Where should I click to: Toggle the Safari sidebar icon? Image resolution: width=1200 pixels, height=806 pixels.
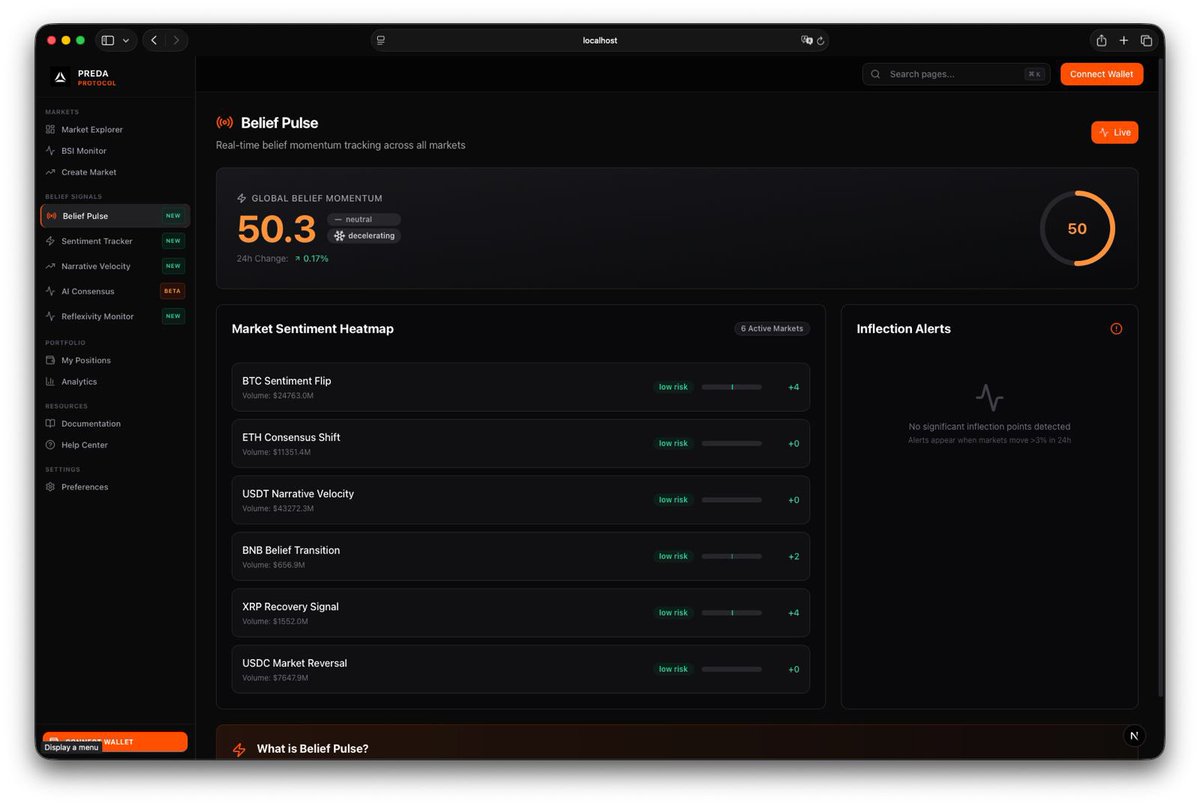click(108, 41)
